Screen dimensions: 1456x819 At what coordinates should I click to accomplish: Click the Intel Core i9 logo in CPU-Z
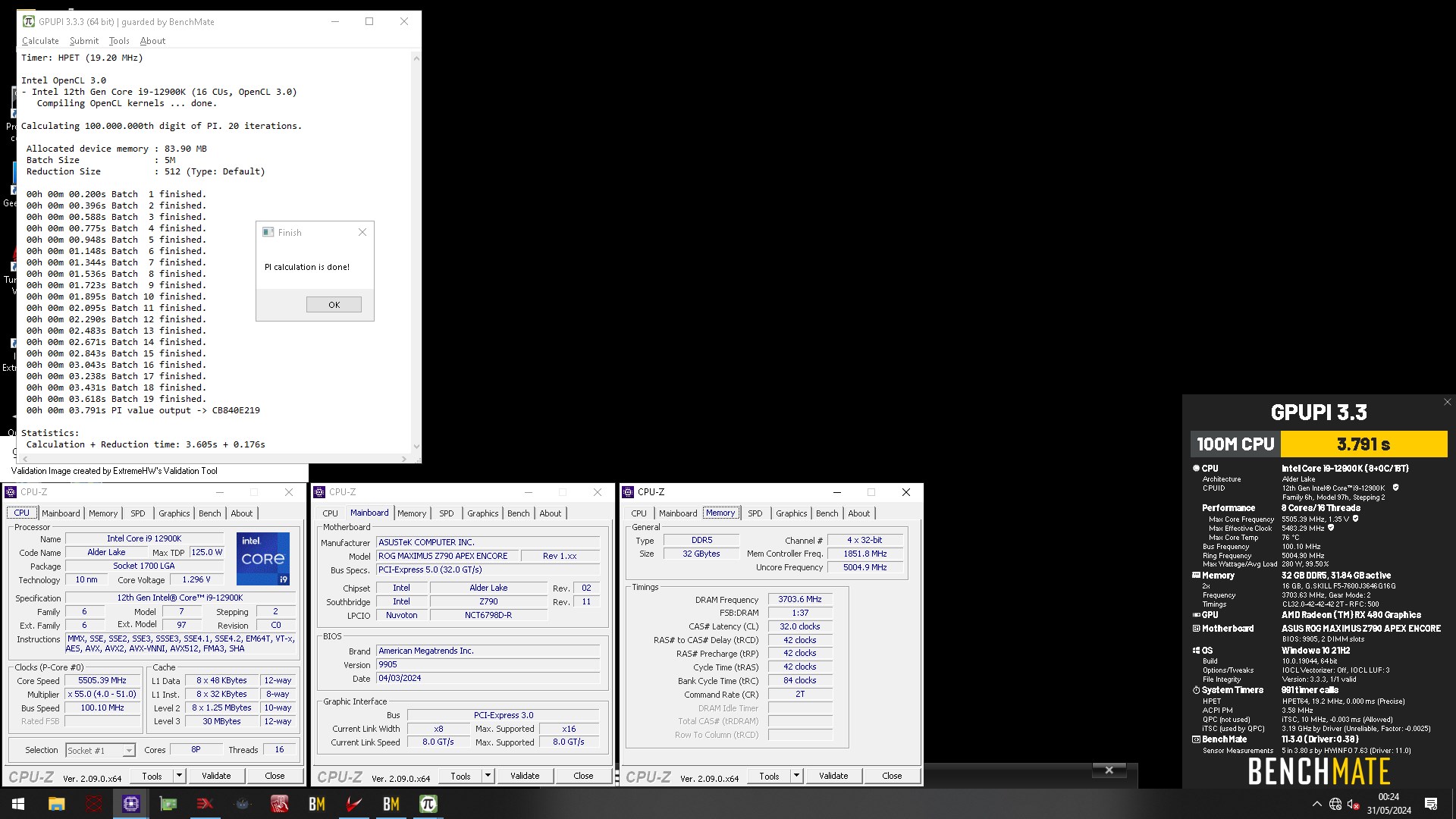[x=263, y=559]
